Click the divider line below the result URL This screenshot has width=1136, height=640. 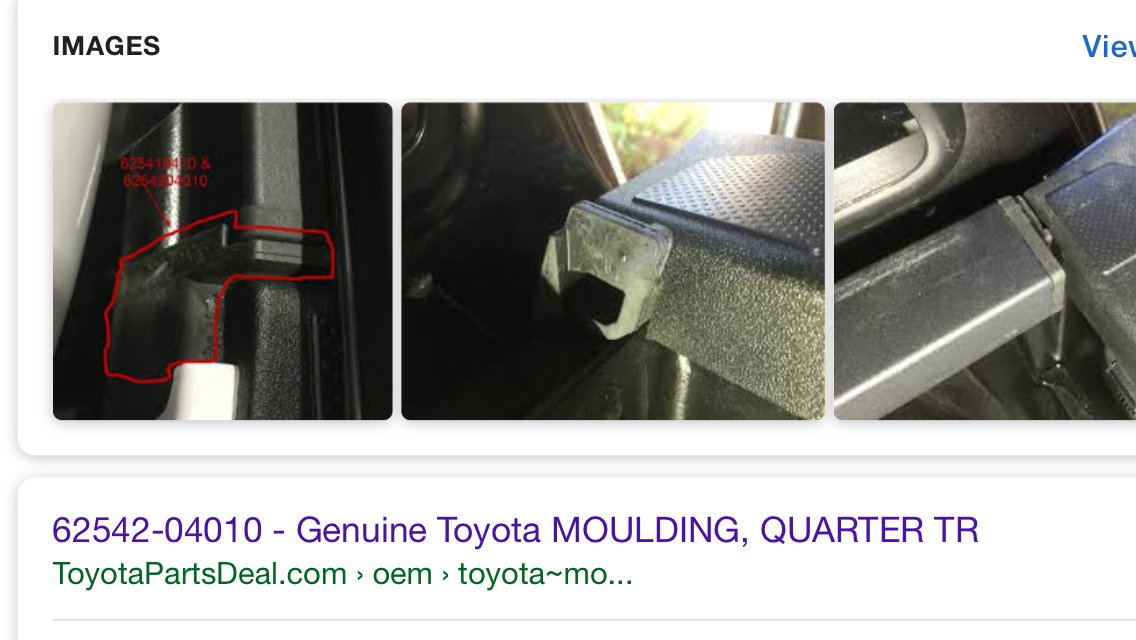[x=594, y=620]
